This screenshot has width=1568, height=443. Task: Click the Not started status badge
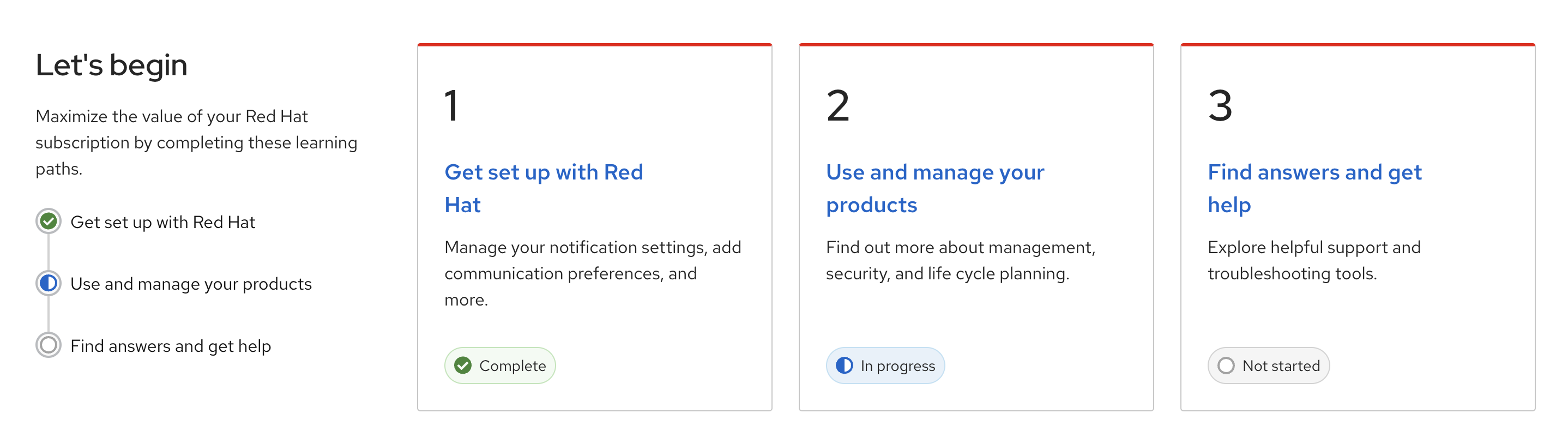tap(1269, 366)
